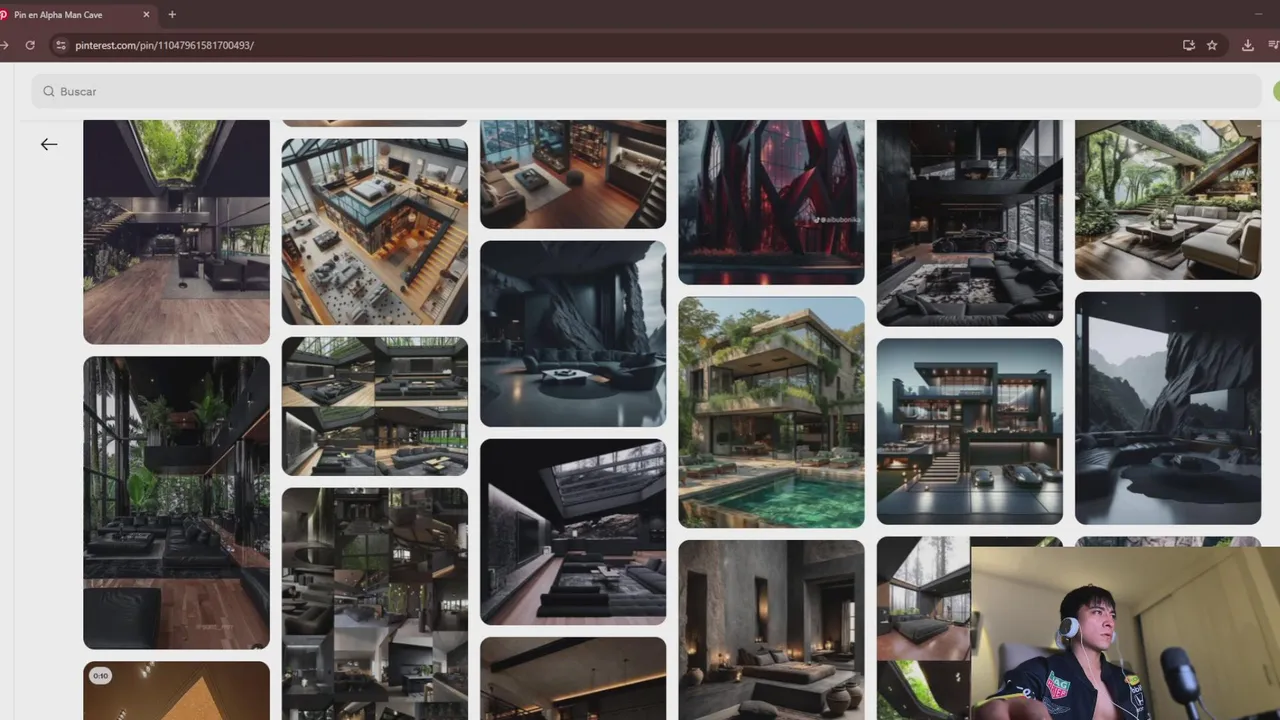Go forward with the browser forward arrow
This screenshot has height=720, width=1280.
[4, 45]
